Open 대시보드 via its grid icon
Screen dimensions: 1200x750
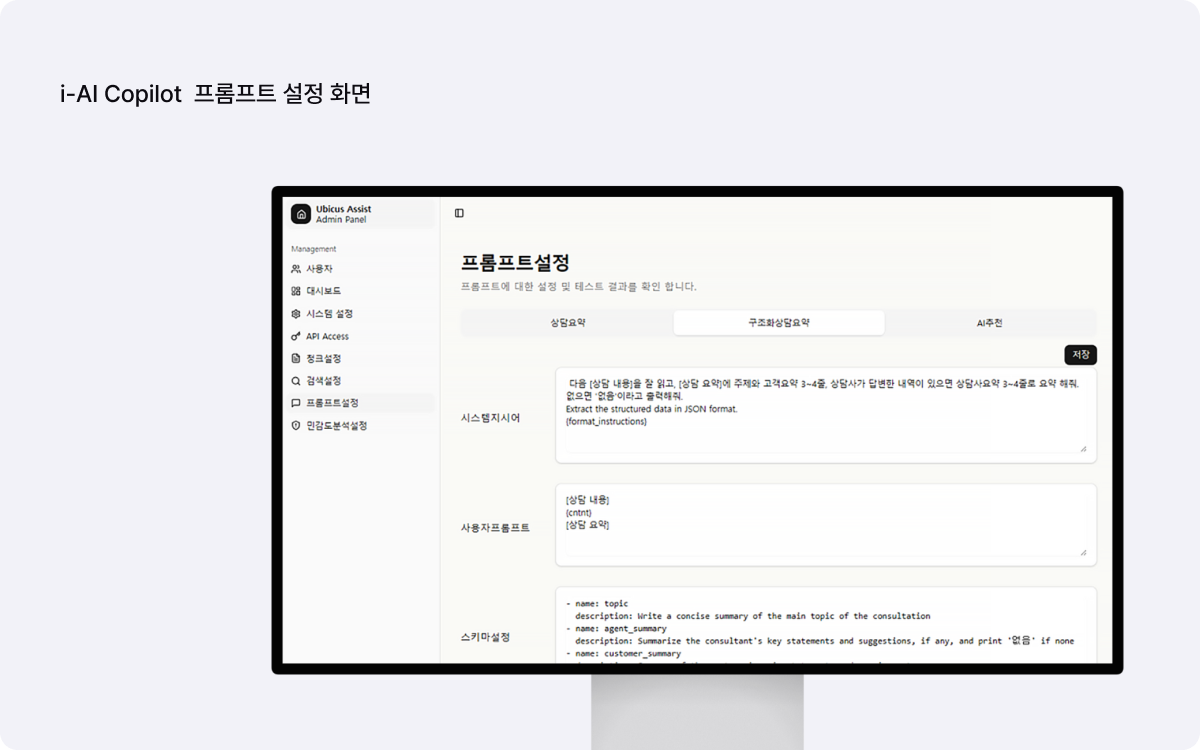[296, 291]
